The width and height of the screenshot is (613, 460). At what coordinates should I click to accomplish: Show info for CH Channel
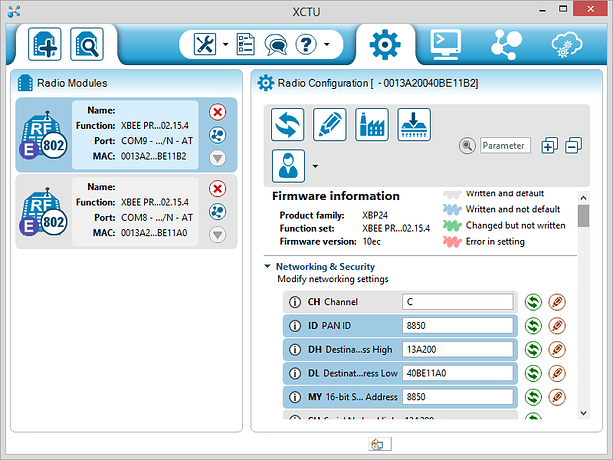click(295, 302)
